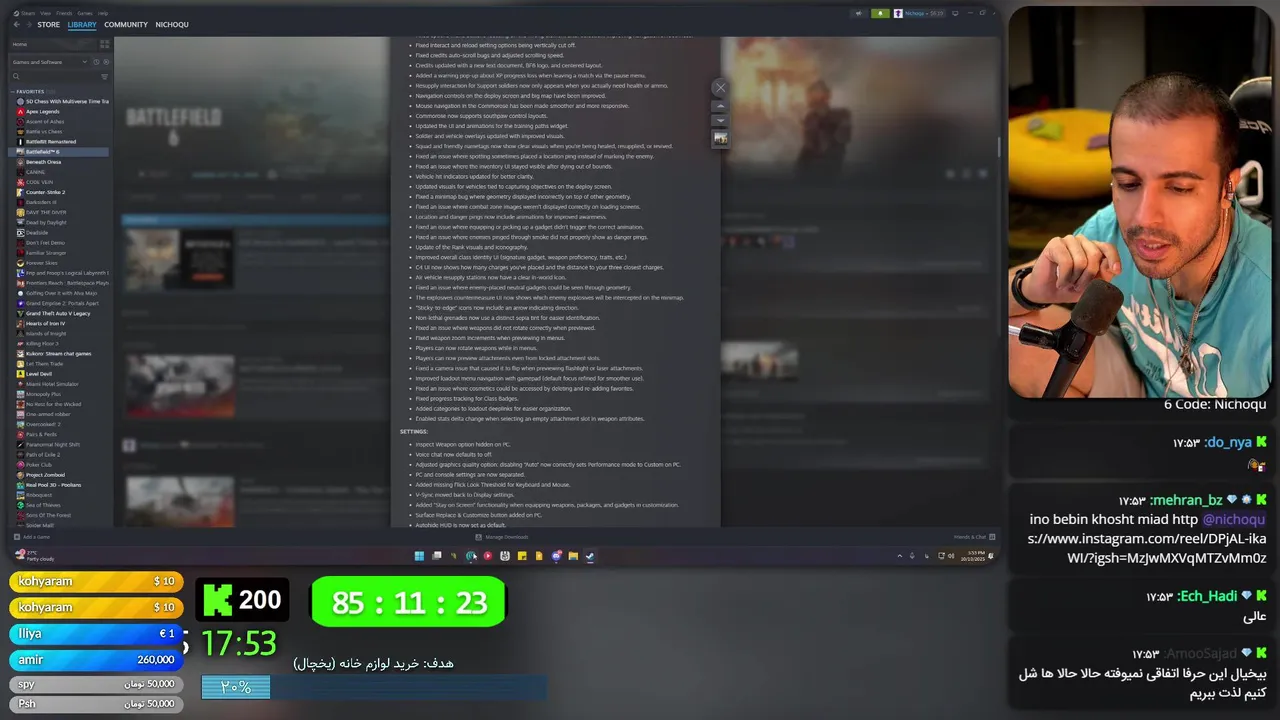
Task: Select Battlefield 6 in library list
Action: 60,152
